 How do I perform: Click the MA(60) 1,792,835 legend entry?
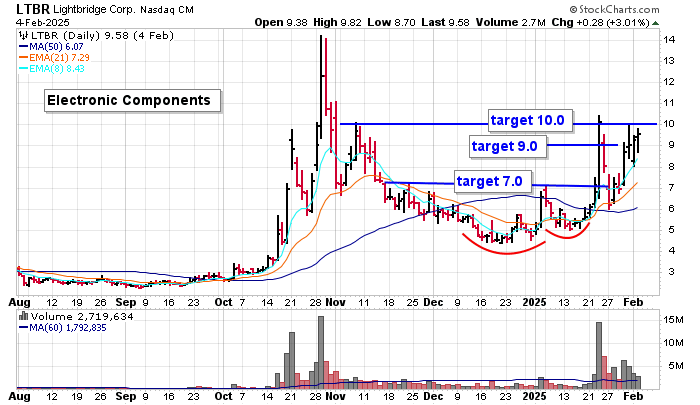coord(62,328)
